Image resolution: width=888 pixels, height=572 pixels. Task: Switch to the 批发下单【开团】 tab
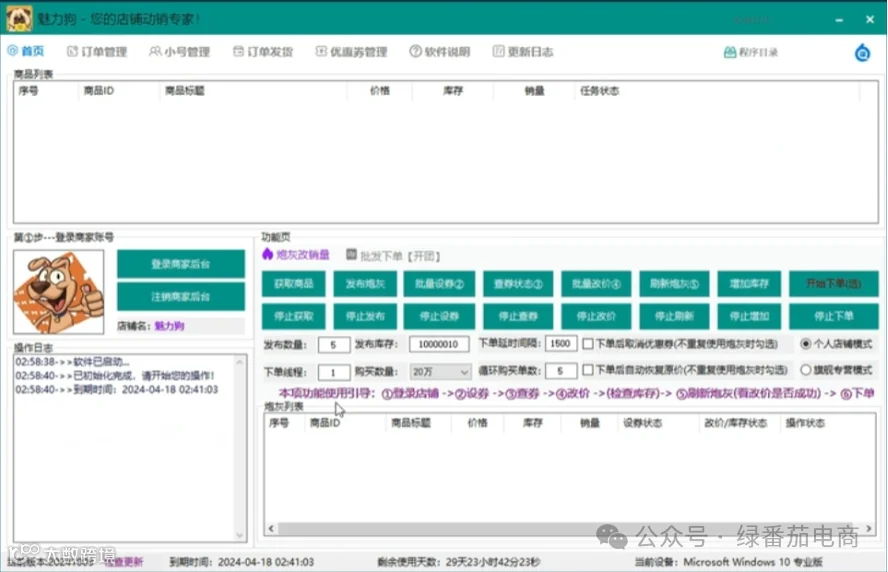coord(394,256)
